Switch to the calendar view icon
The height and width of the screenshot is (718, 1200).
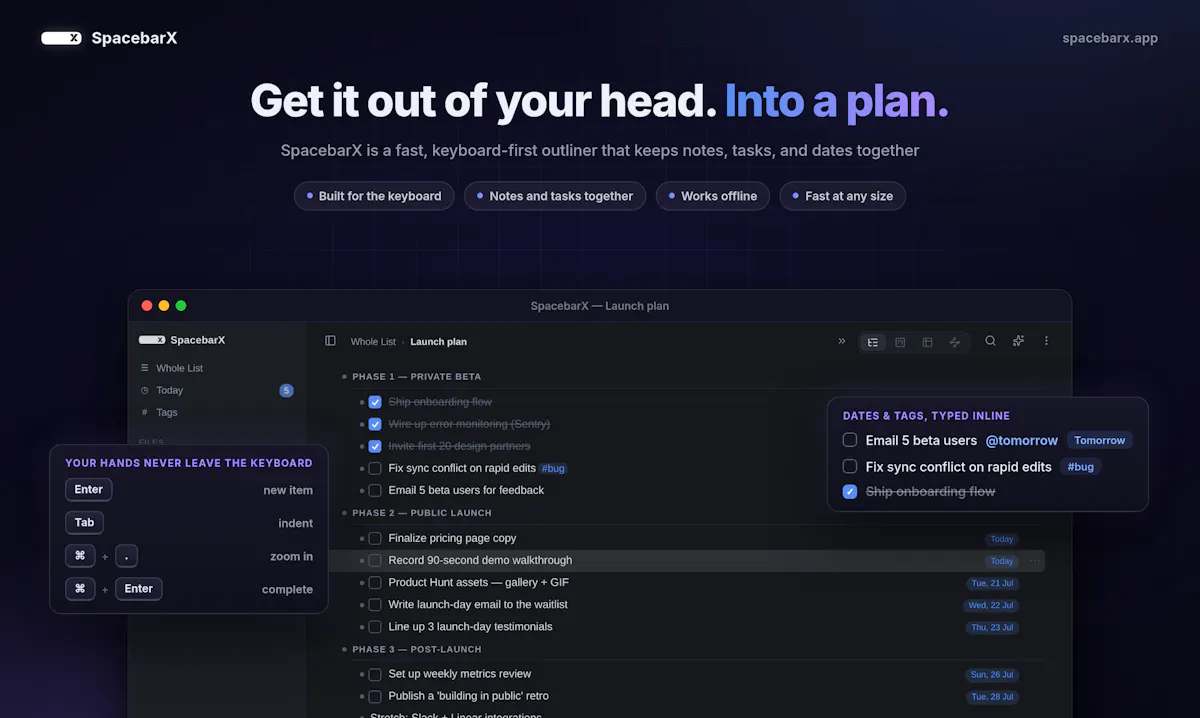click(x=900, y=342)
